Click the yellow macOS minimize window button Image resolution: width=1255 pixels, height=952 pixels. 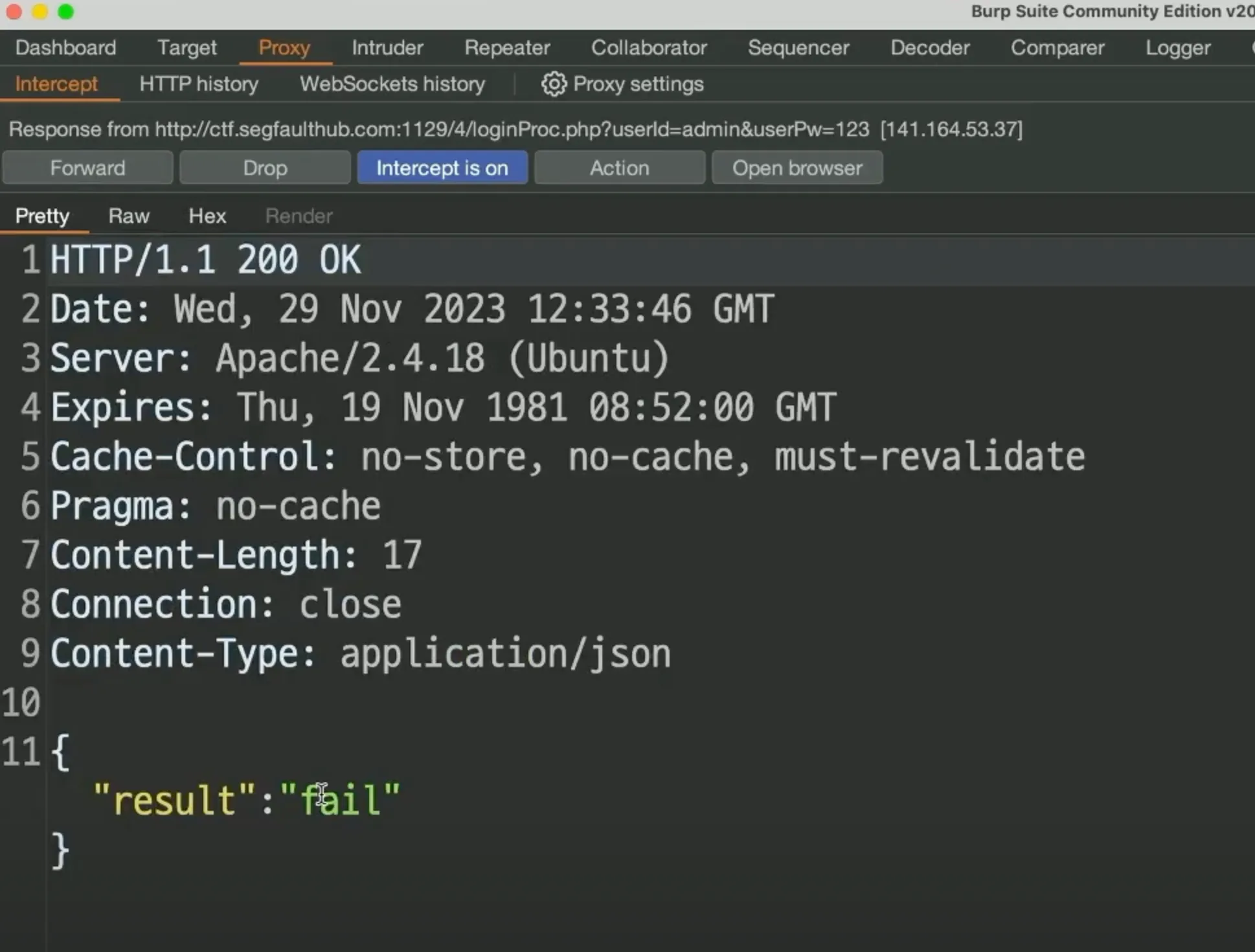point(40,12)
